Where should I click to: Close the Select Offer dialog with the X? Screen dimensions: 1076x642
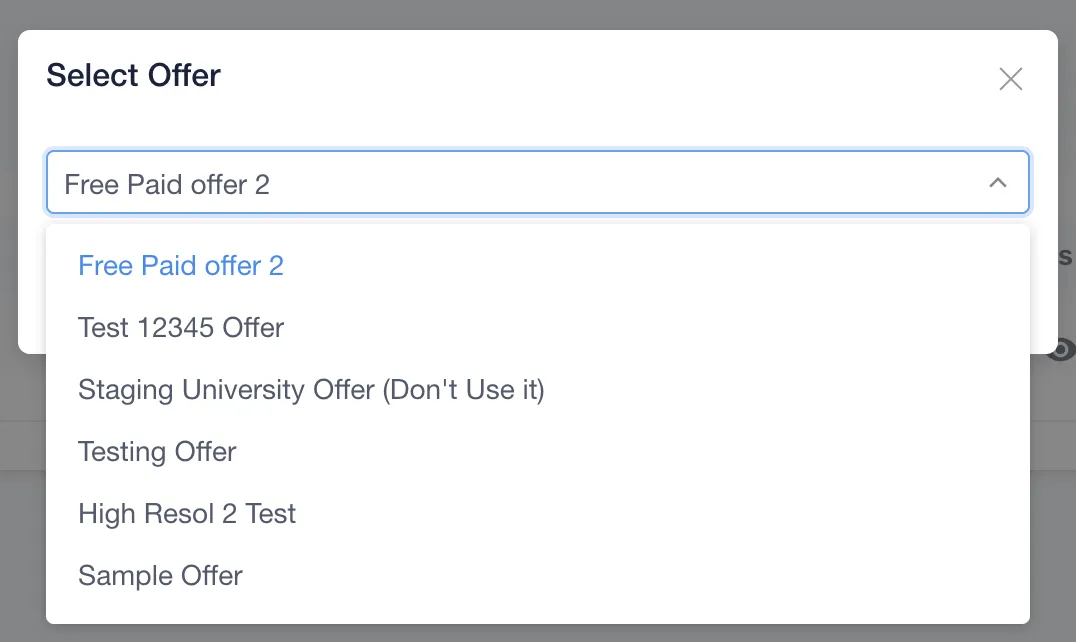[1011, 79]
